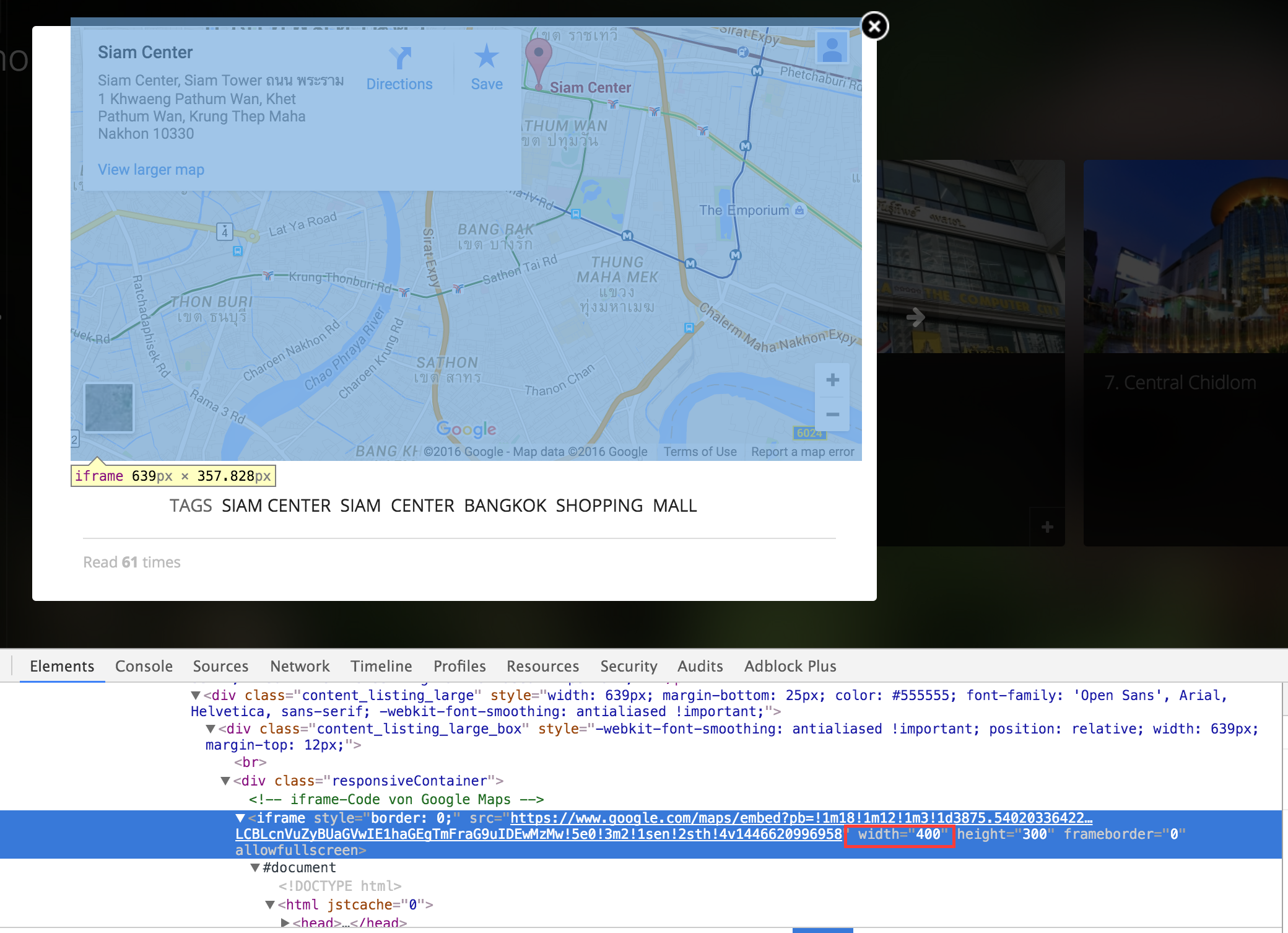Image resolution: width=1288 pixels, height=933 pixels.
Task: Click the height="300" attribute of the iframe
Action: click(1006, 834)
